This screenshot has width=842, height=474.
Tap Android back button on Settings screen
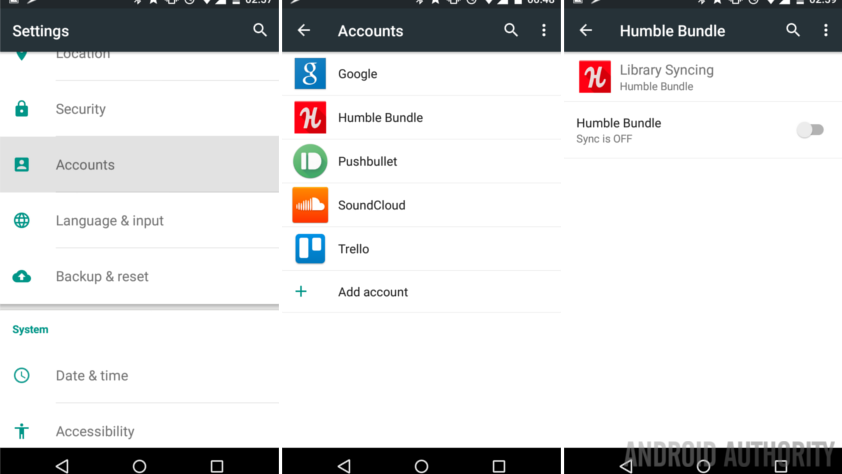62,465
